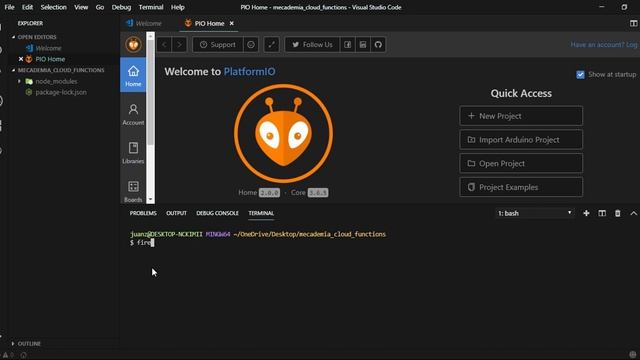Open the Go menu
The width and height of the screenshot is (640, 360).
[100, 7]
